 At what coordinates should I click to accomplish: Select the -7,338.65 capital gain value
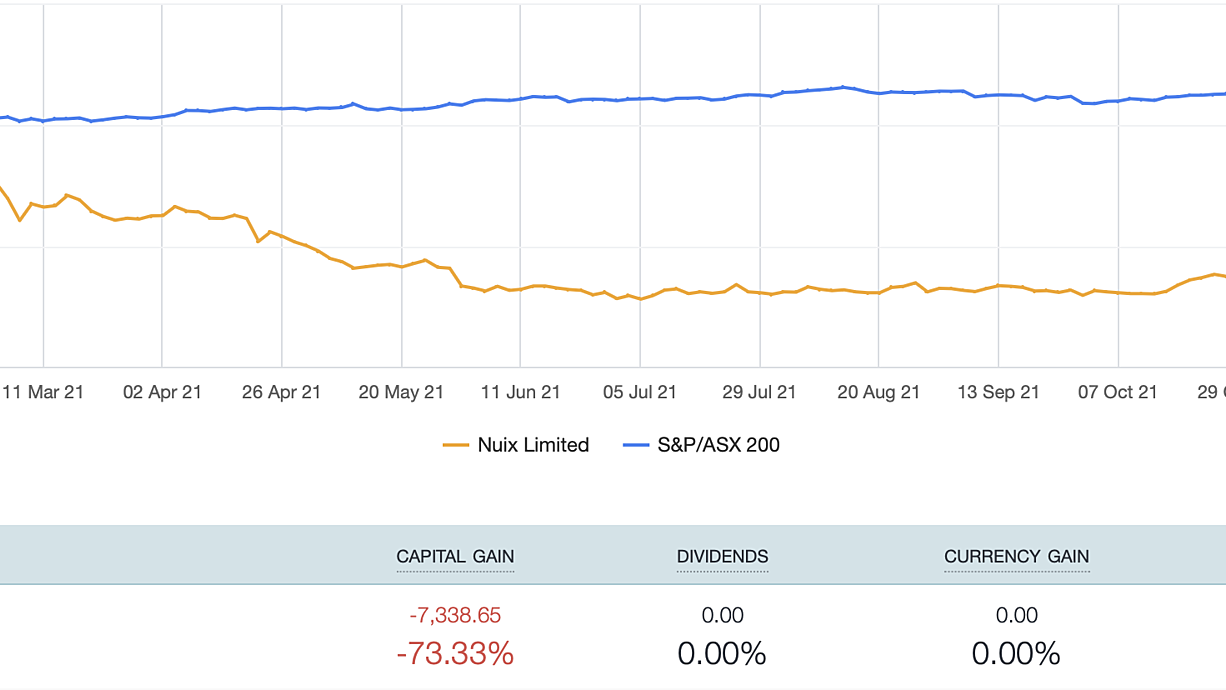click(x=455, y=615)
